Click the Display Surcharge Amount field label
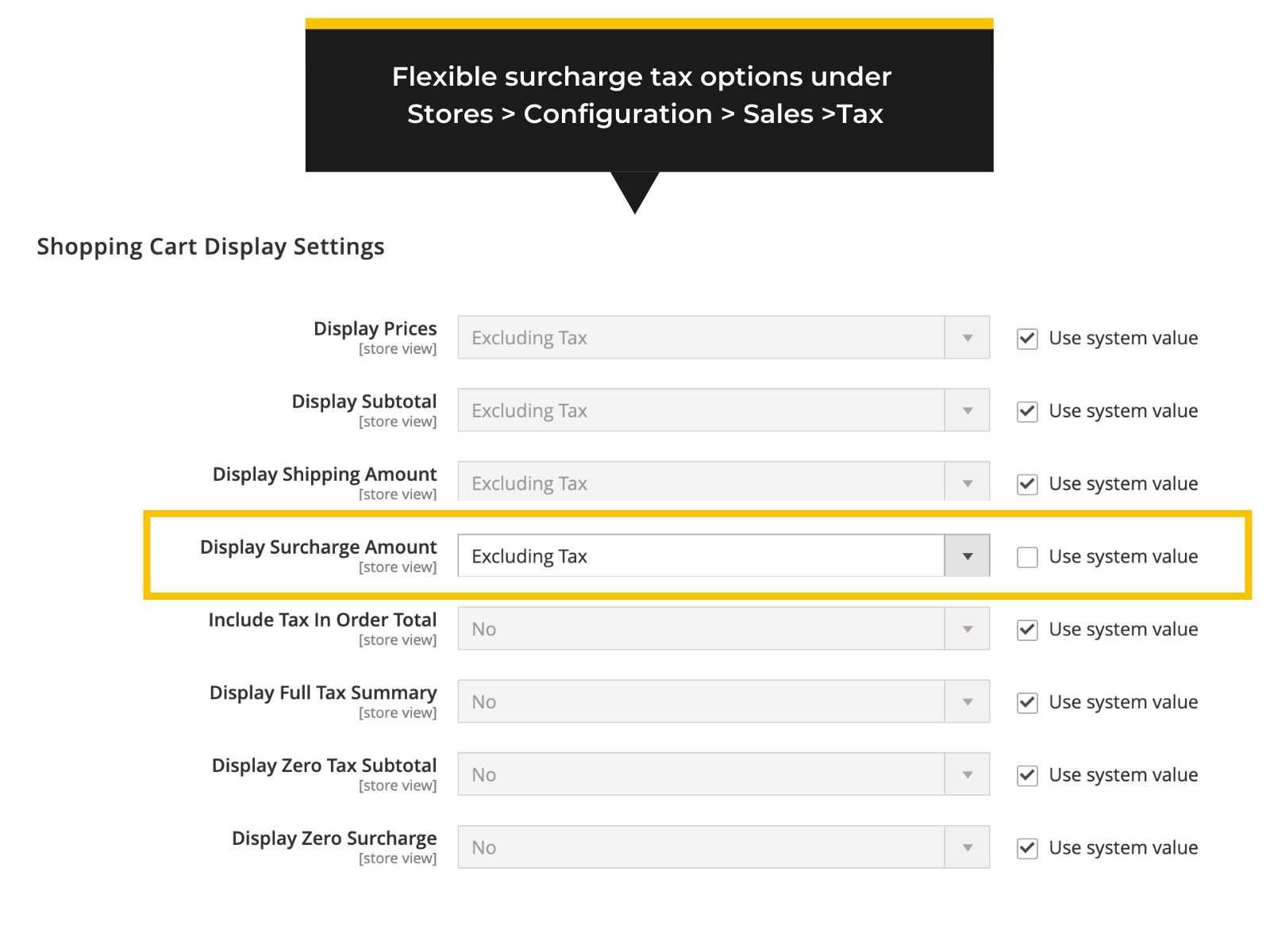Viewport: 1270px width, 952px height. [x=317, y=547]
